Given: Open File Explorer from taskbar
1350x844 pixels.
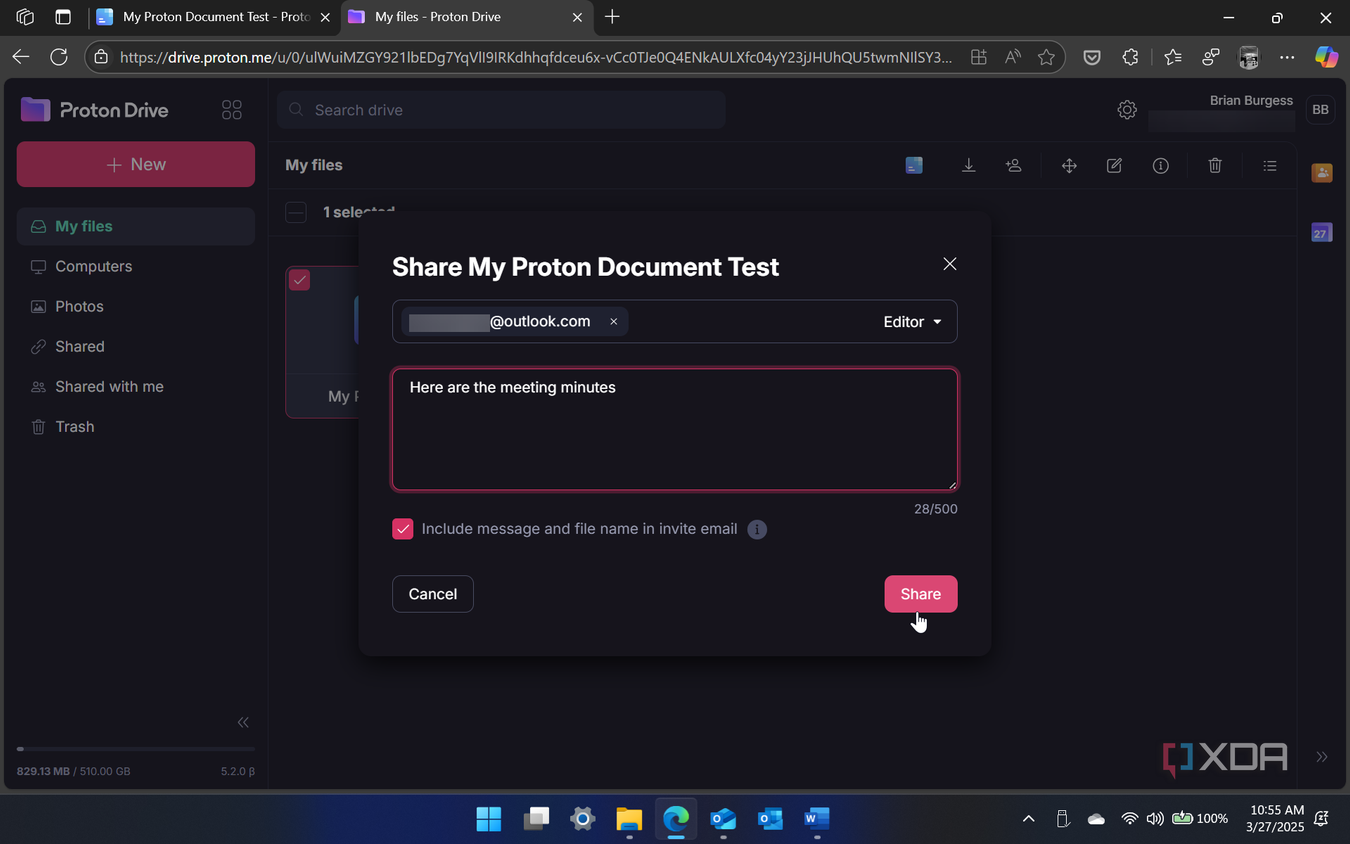Looking at the screenshot, I should pos(629,819).
